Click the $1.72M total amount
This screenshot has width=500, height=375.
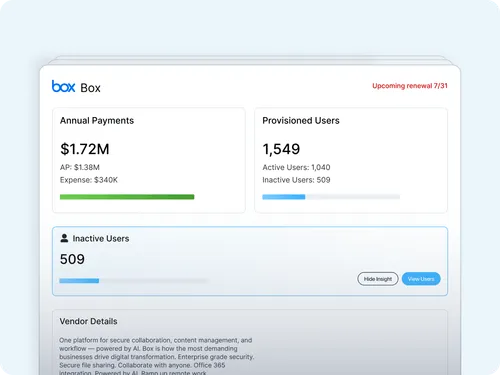tap(85, 149)
